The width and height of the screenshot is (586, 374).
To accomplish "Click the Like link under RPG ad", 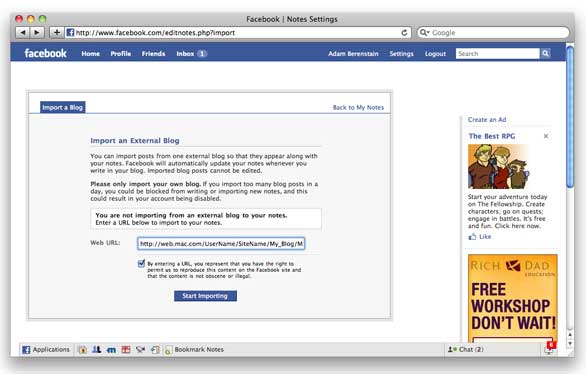I will [x=485, y=237].
